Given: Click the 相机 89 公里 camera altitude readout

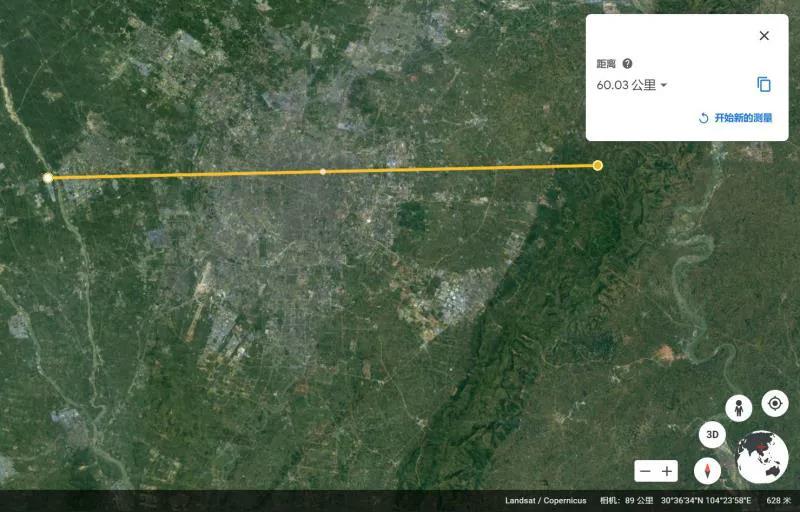Looking at the screenshot, I should tap(625, 500).
